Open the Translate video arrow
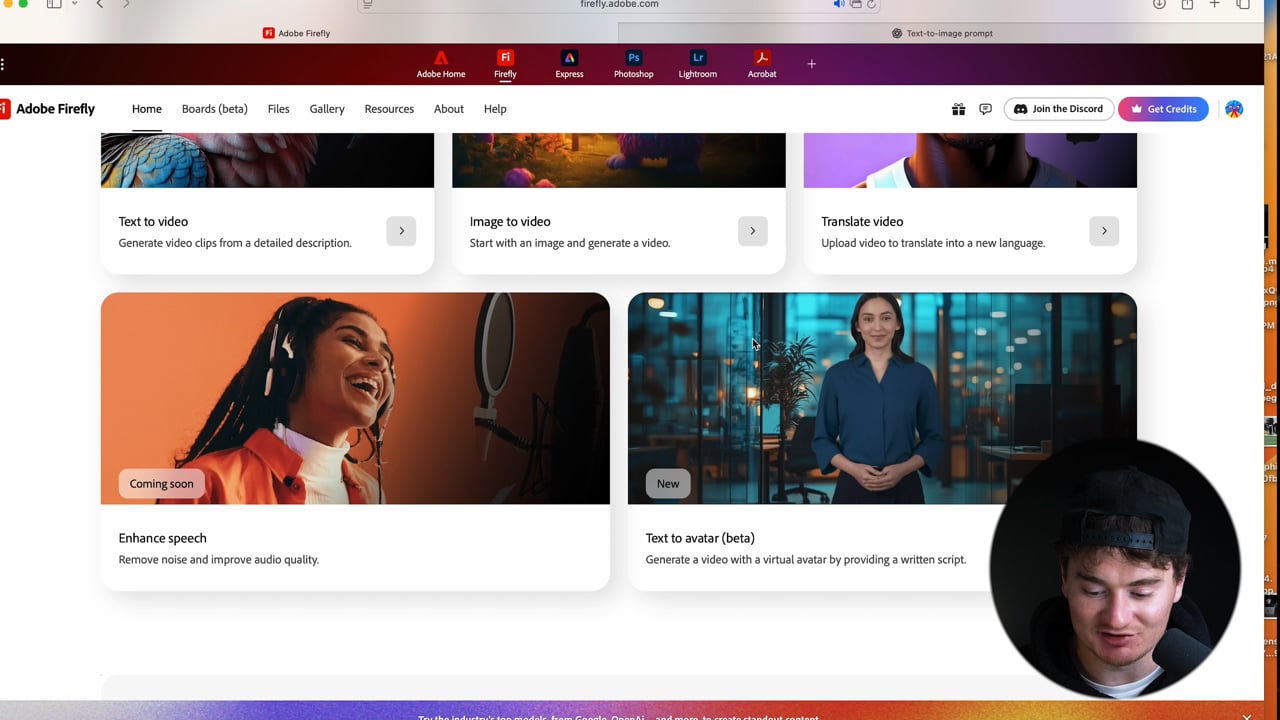Image resolution: width=1280 pixels, height=720 pixels. pos(1103,231)
